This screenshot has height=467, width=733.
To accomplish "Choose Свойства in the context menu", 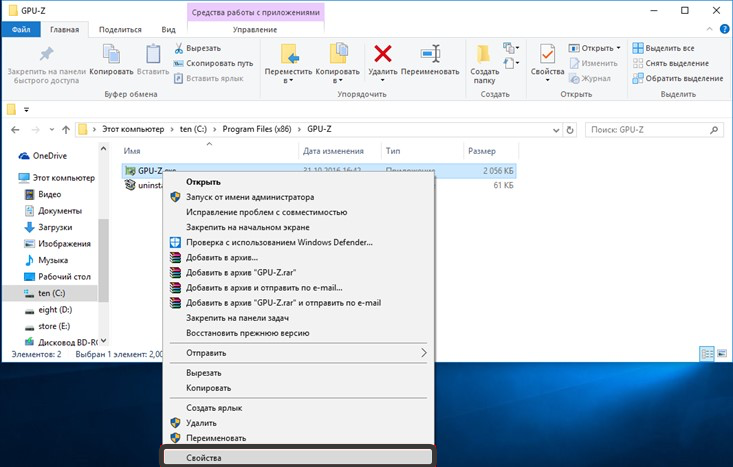I will pos(299,458).
